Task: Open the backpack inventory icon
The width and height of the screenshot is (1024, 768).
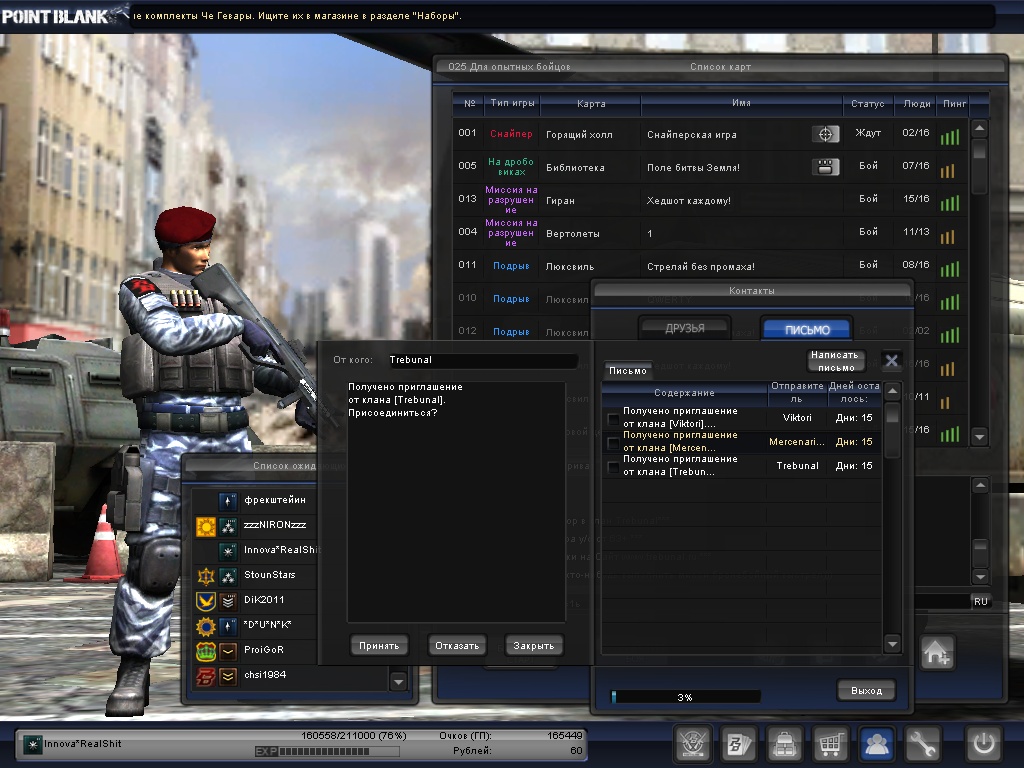Action: (785, 744)
